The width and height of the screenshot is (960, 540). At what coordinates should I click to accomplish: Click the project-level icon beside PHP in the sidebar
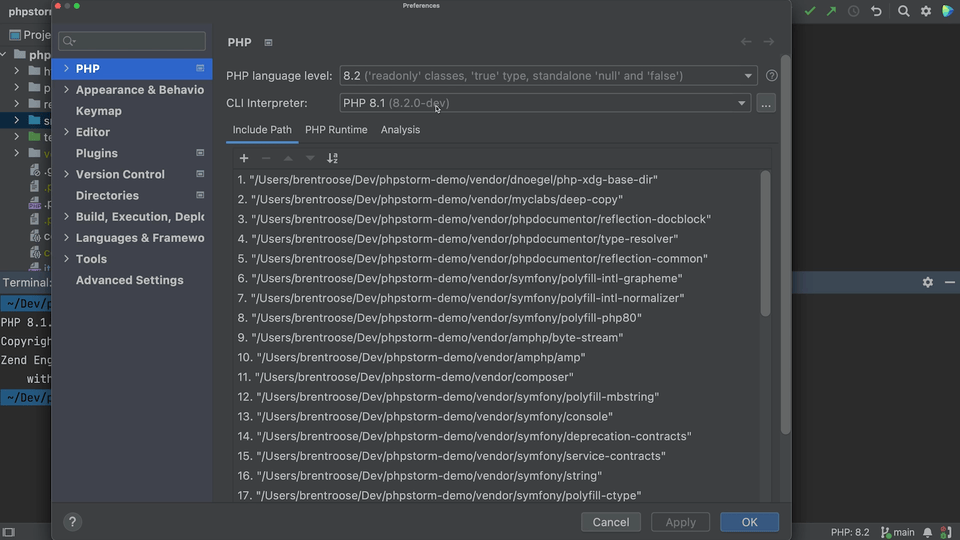tap(200, 69)
